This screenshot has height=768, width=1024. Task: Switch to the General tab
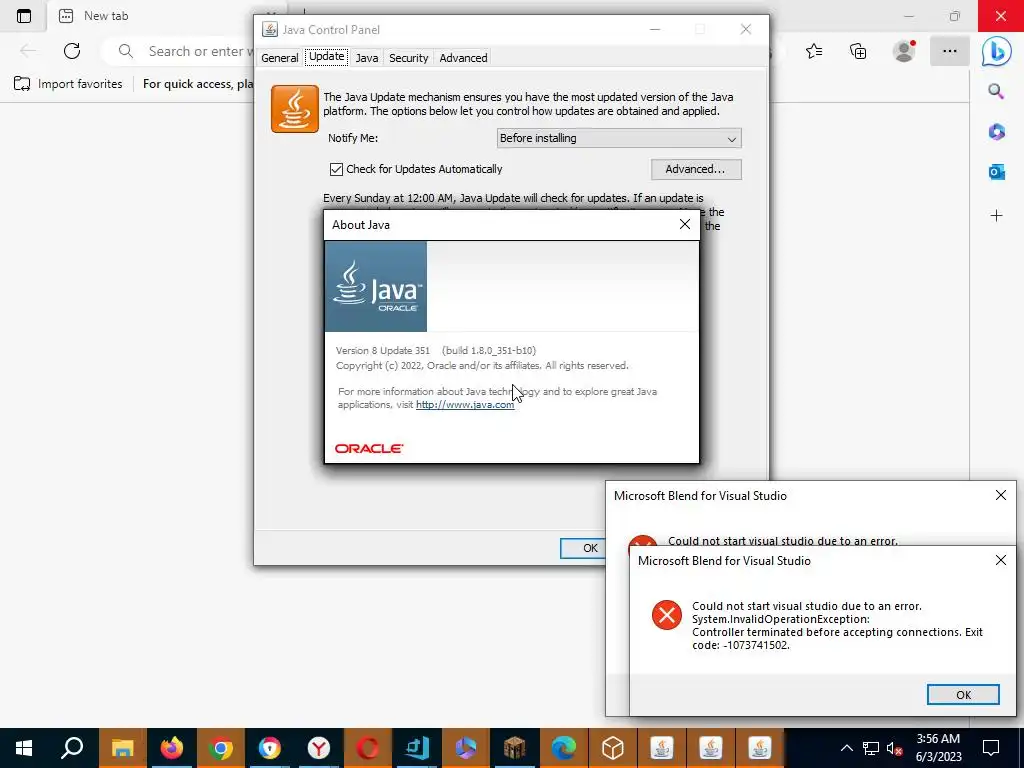280,57
